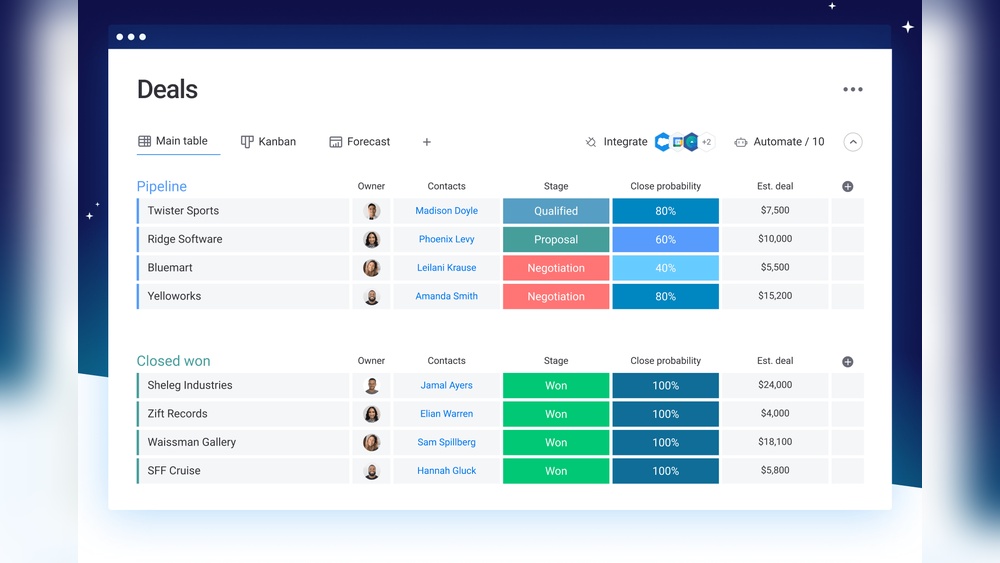Switch to the Kanban tab
The image size is (1000, 563).
coord(268,142)
